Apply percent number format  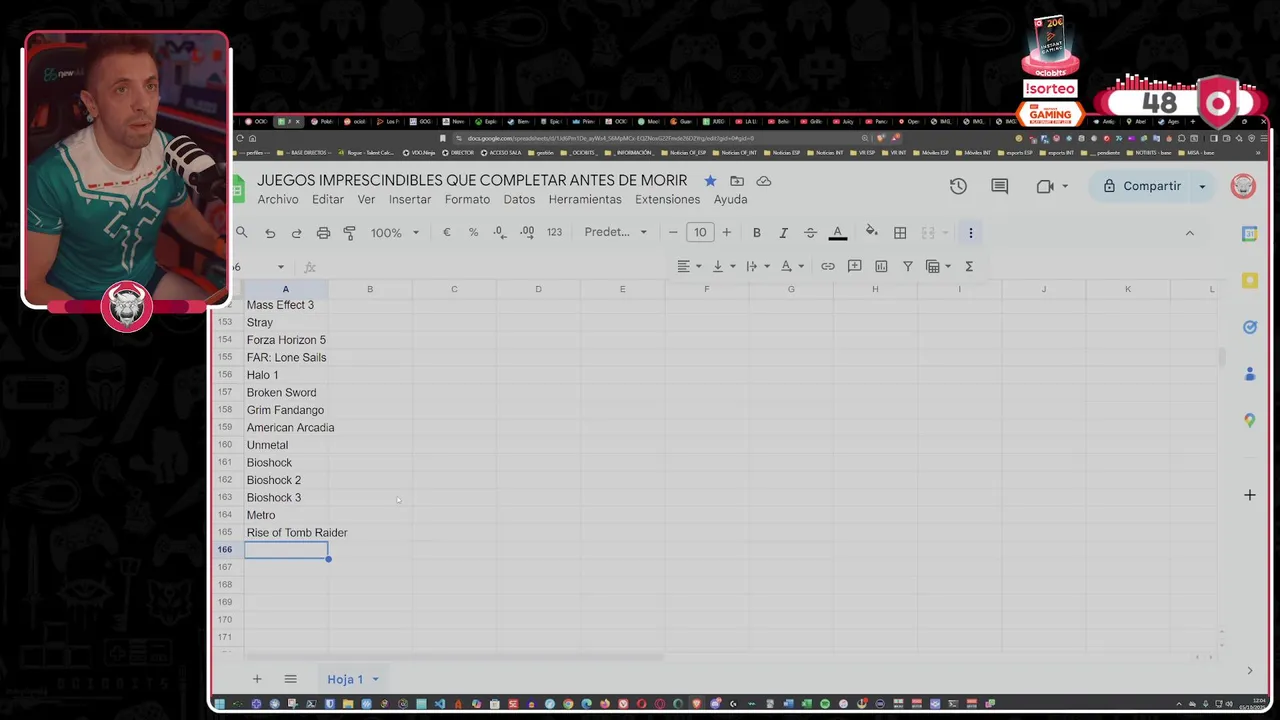(x=473, y=232)
